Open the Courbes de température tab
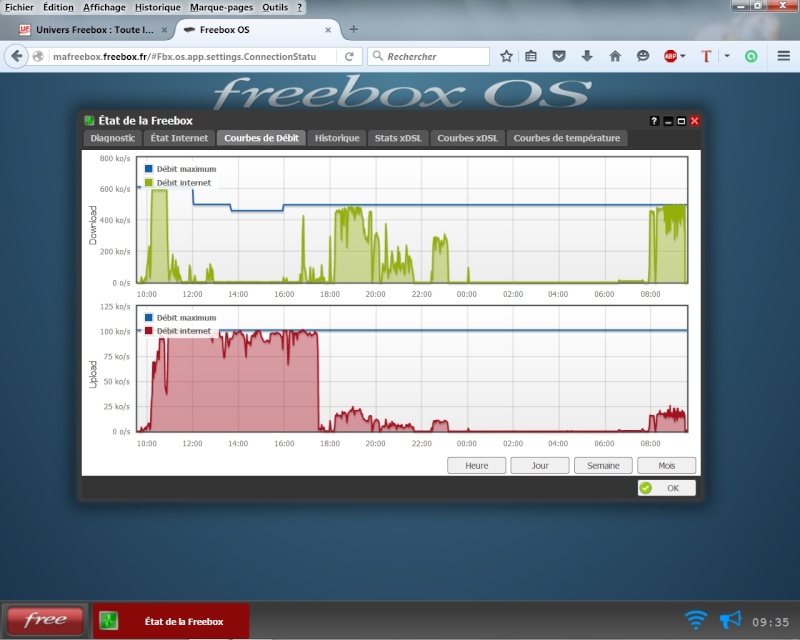 coord(567,138)
